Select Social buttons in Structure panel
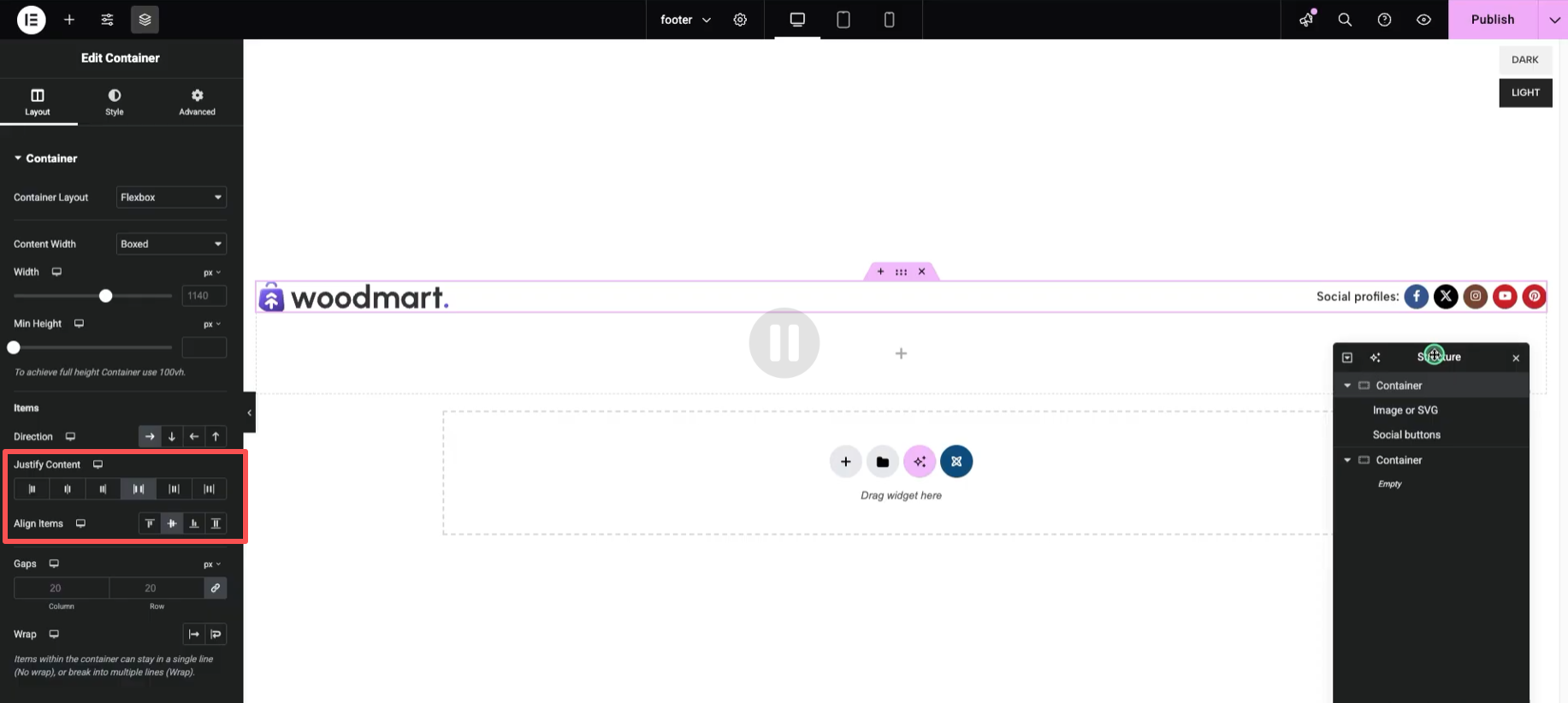Screen dimensions: 1568x703 [1406, 434]
